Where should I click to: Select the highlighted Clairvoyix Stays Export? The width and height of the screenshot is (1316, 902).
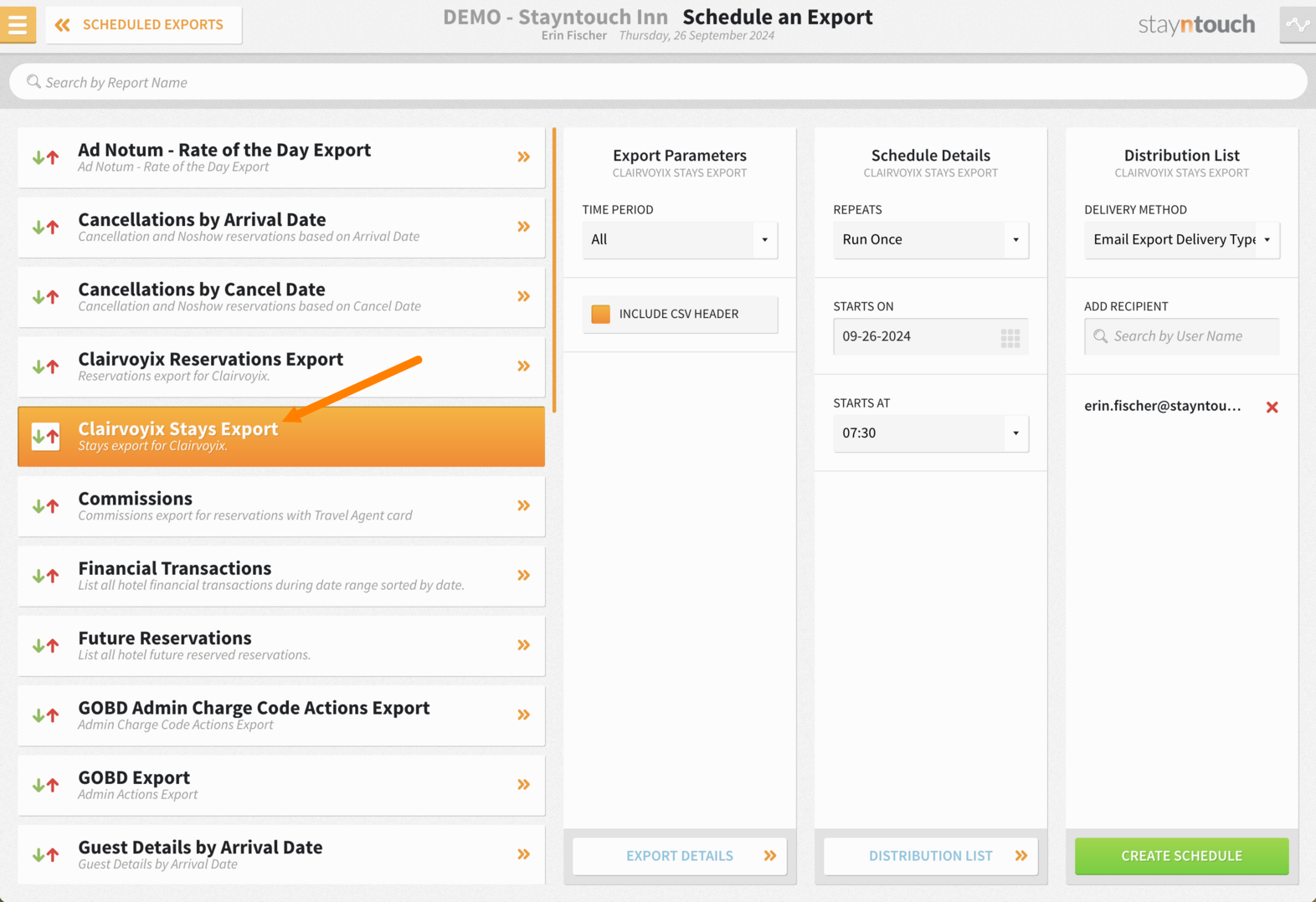click(281, 436)
